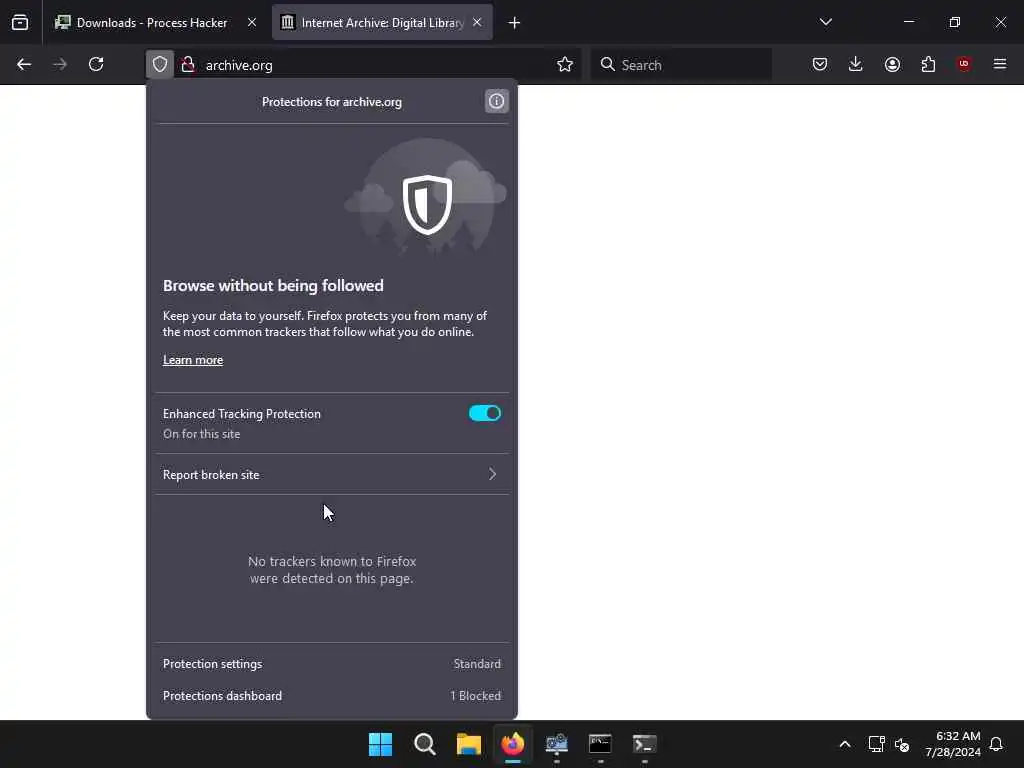The width and height of the screenshot is (1024, 768).
Task: Go back with the back arrow
Action: coord(24,65)
